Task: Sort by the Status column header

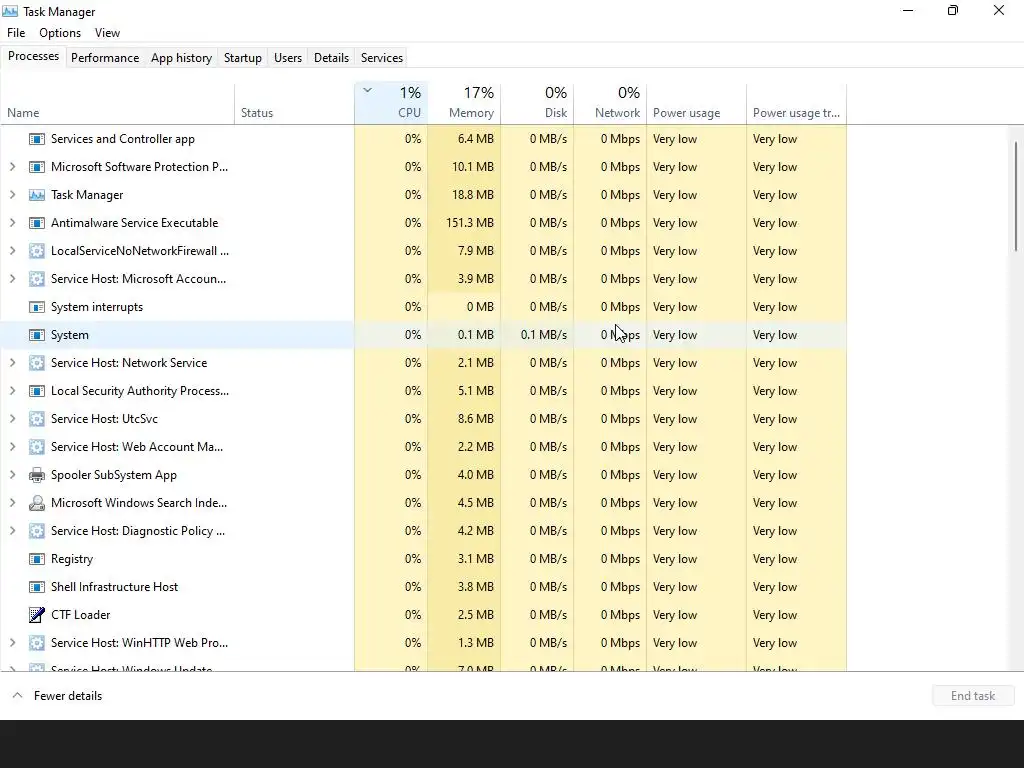Action: 294,103
